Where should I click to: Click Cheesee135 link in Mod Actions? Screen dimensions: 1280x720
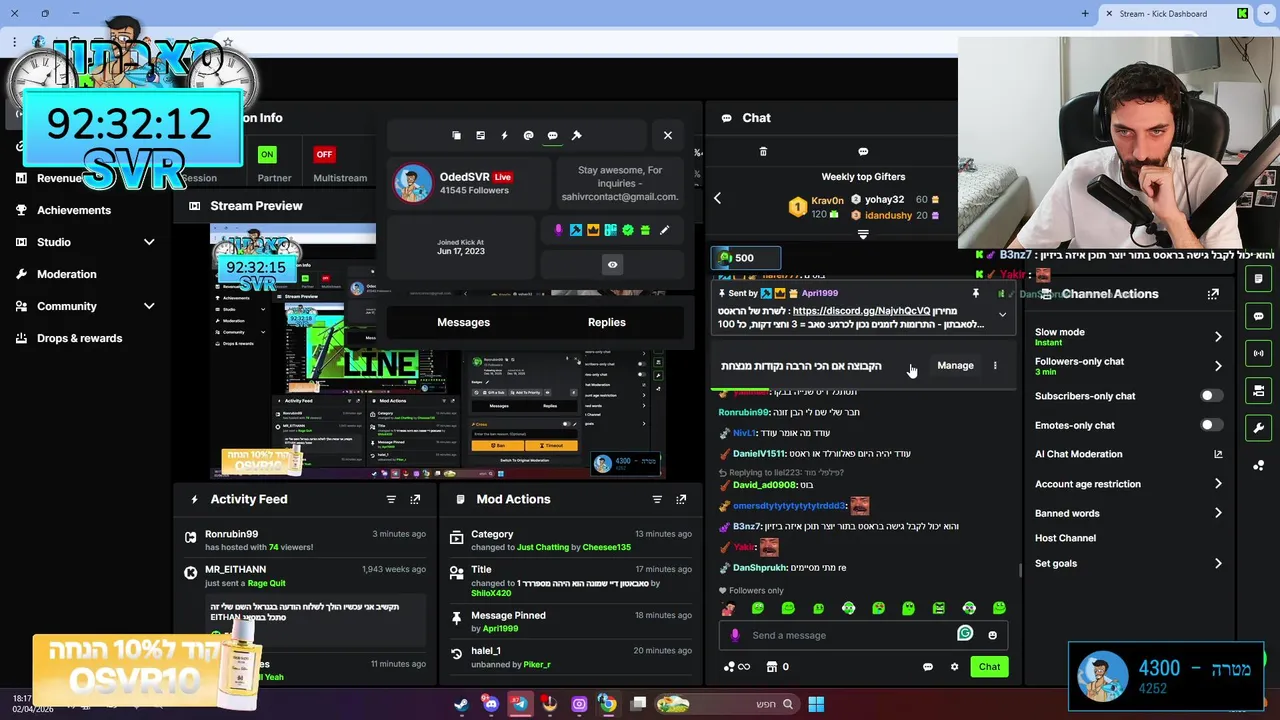pos(607,547)
